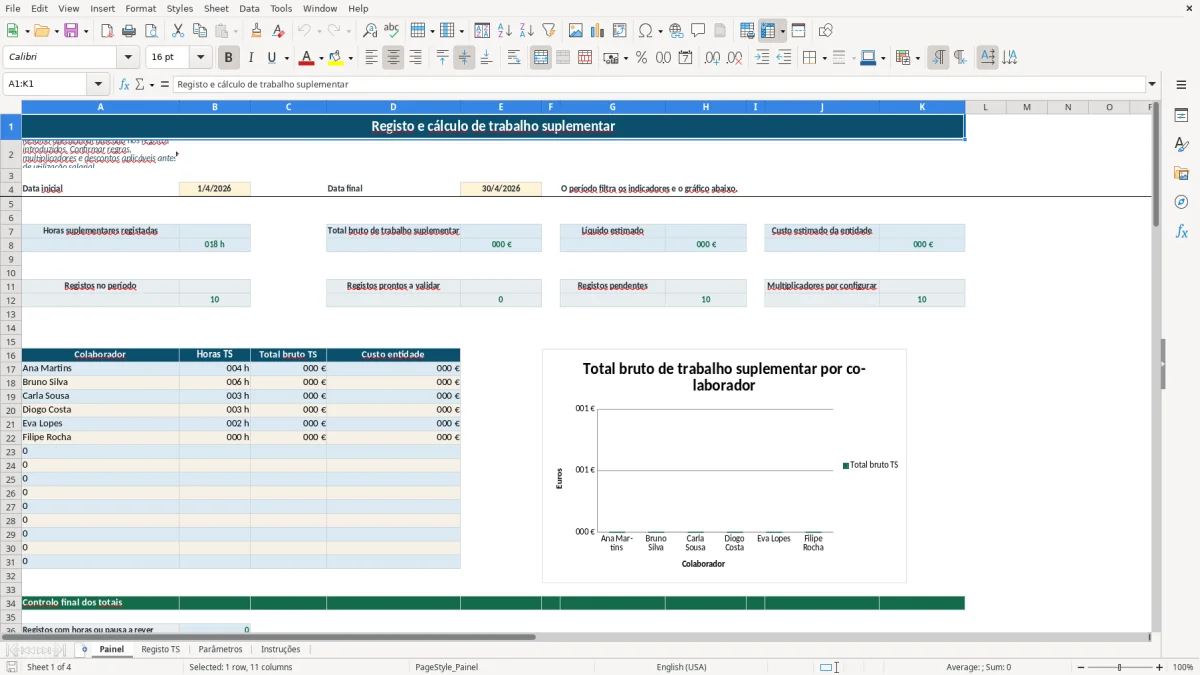Screen dimensions: 1200x675
Task: Expand the Name Box A1:K1 dropdown
Action: click(x=98, y=85)
